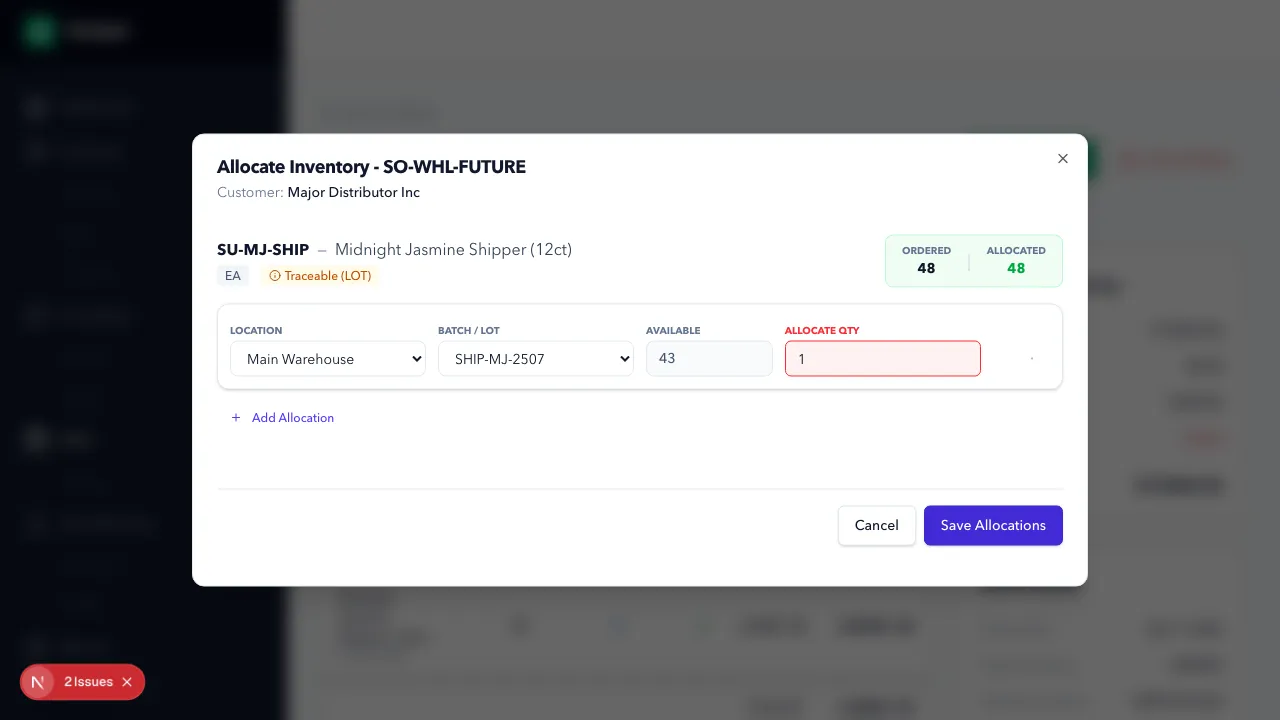
Task: Click the Add Allocation link
Action: point(292,417)
